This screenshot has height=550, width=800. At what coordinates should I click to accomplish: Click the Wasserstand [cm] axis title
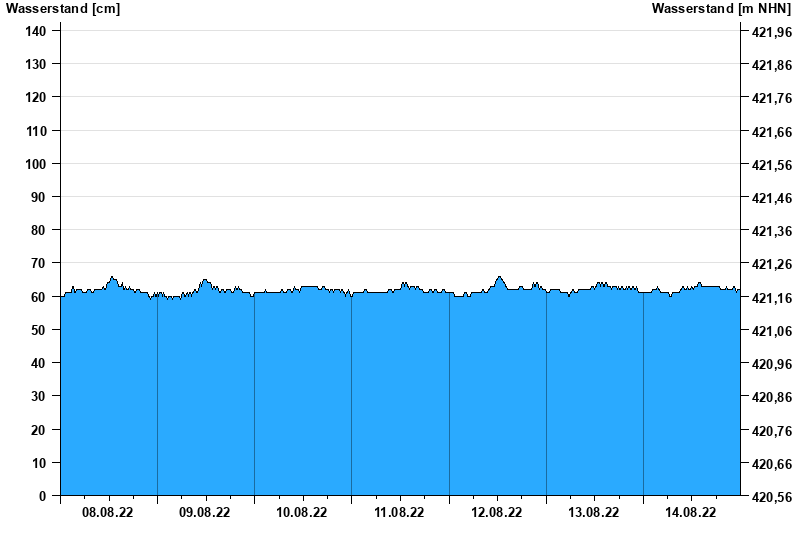(x=62, y=9)
